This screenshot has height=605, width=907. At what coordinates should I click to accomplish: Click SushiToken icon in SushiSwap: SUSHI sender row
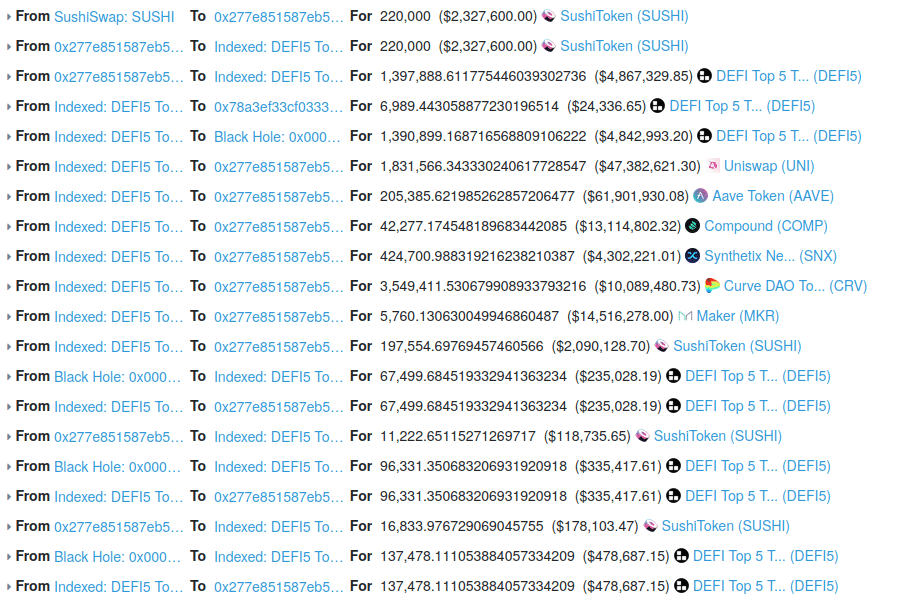549,16
